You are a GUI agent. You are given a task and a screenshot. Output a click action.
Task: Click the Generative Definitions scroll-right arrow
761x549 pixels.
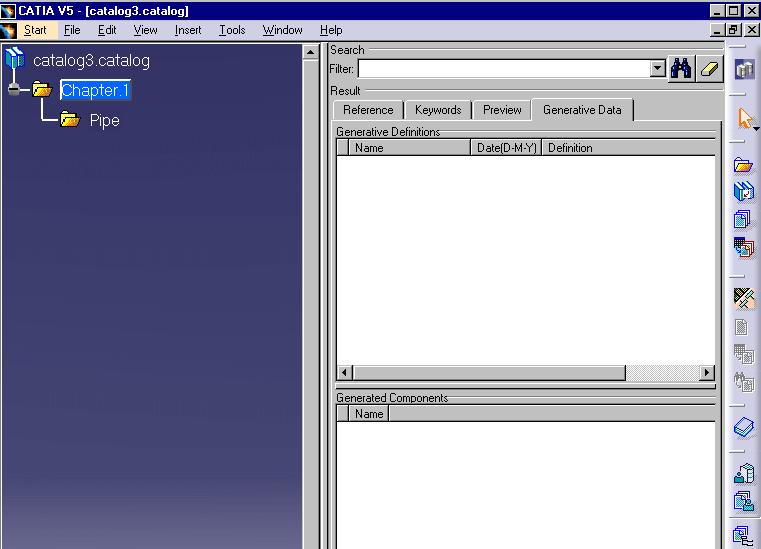coord(707,372)
